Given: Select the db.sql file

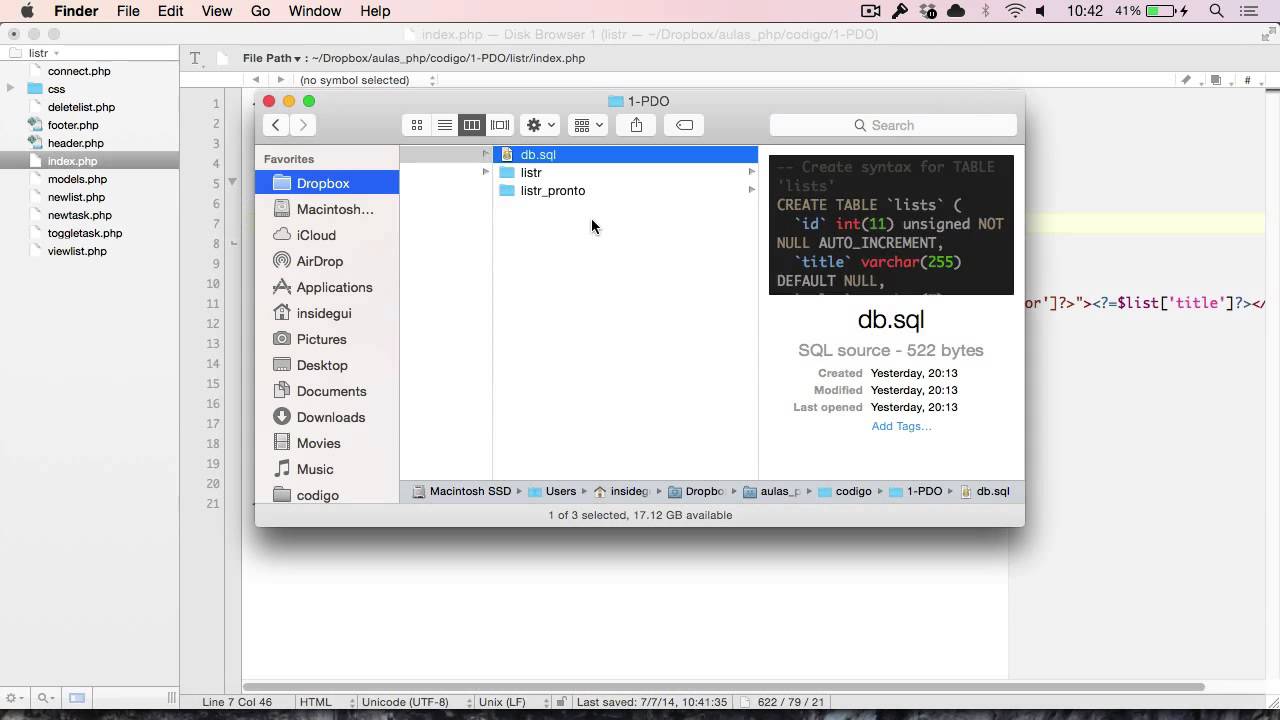Looking at the screenshot, I should click(x=625, y=154).
